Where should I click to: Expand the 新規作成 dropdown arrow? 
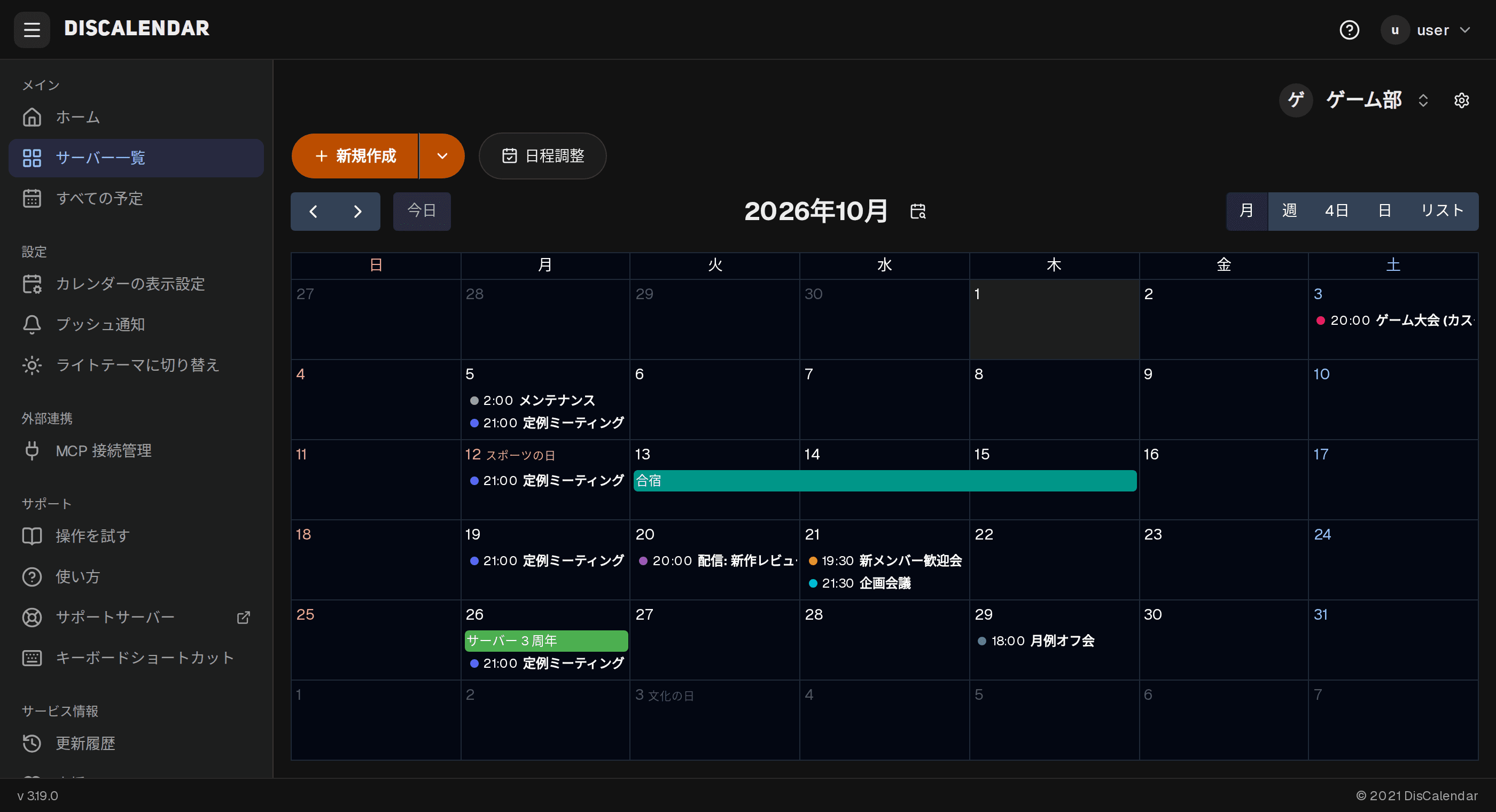(x=442, y=155)
